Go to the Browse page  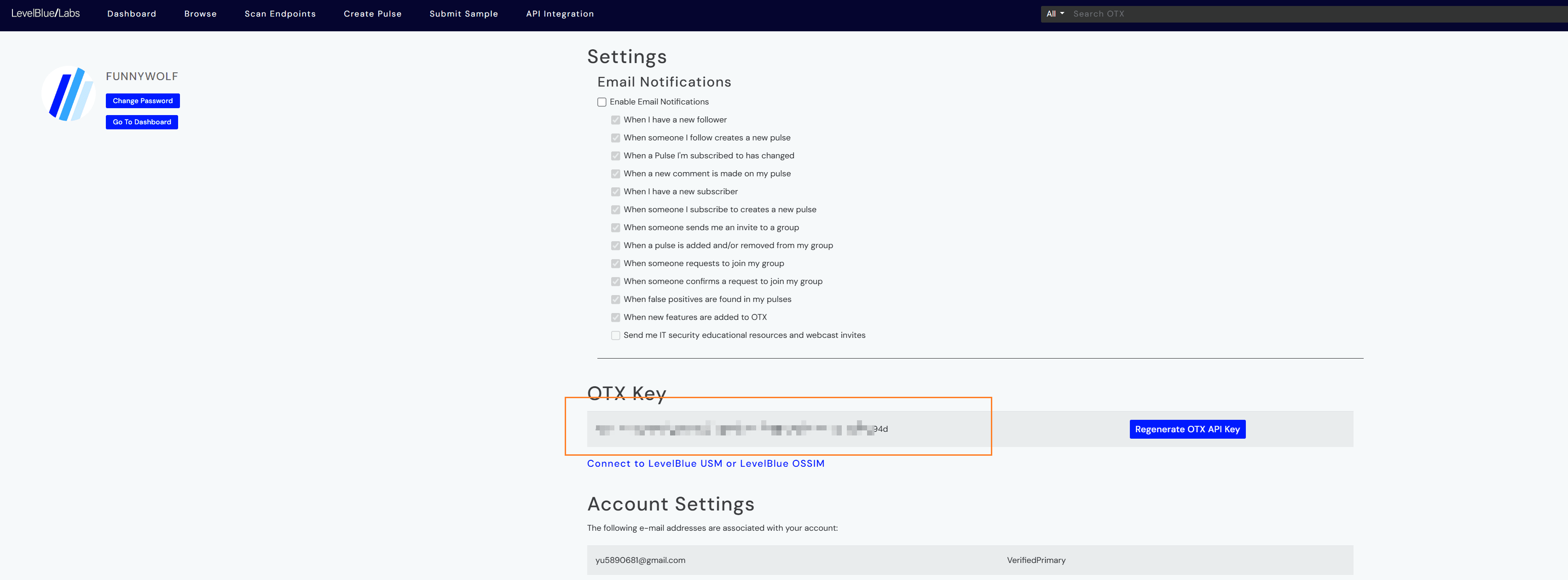pyautogui.click(x=200, y=14)
